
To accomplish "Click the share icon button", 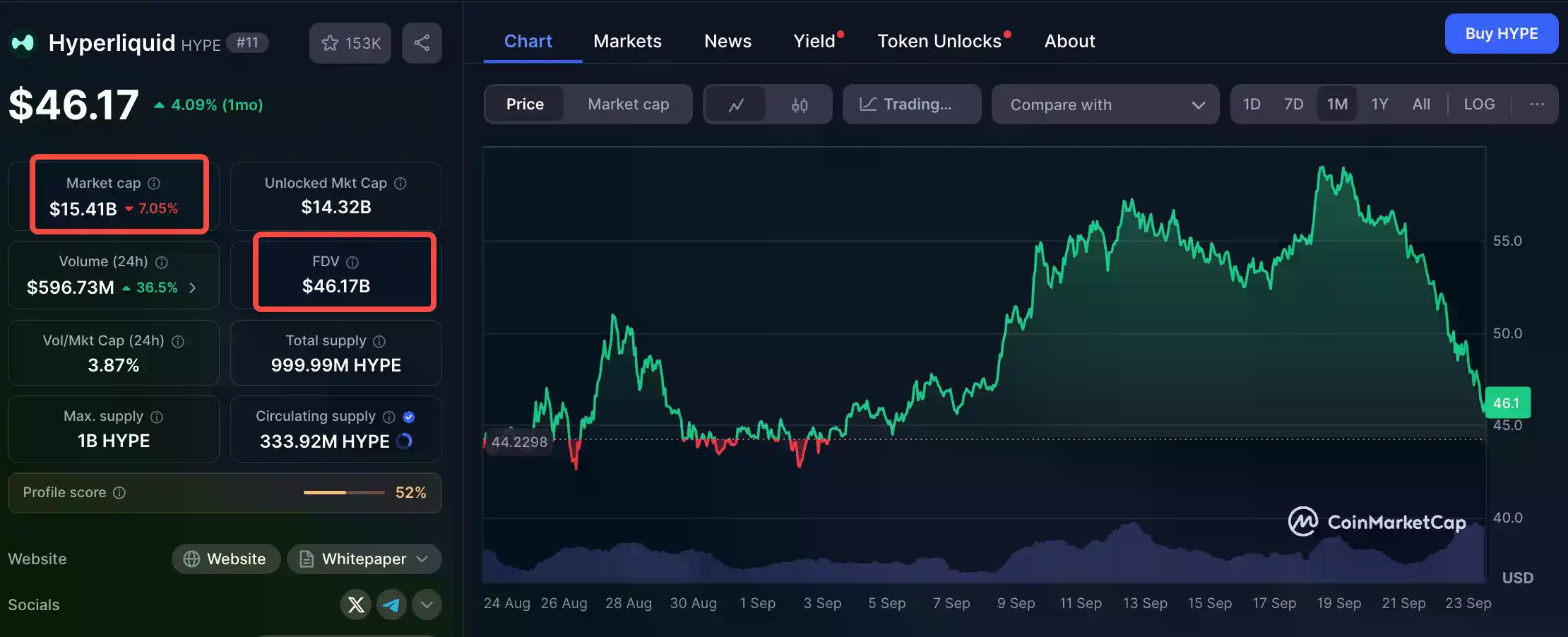I will 422,43.
